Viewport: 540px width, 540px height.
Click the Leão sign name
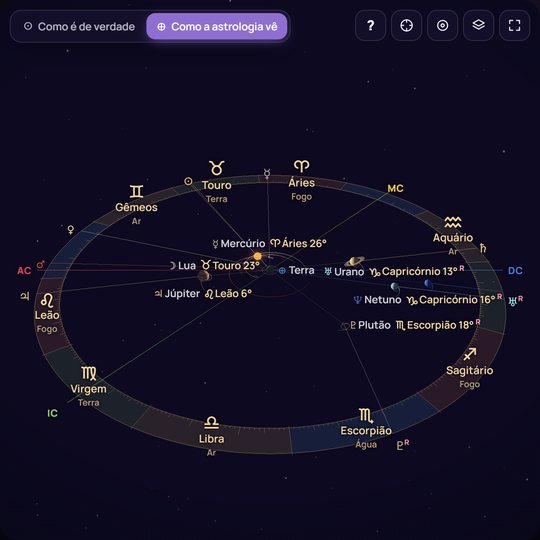click(47, 315)
